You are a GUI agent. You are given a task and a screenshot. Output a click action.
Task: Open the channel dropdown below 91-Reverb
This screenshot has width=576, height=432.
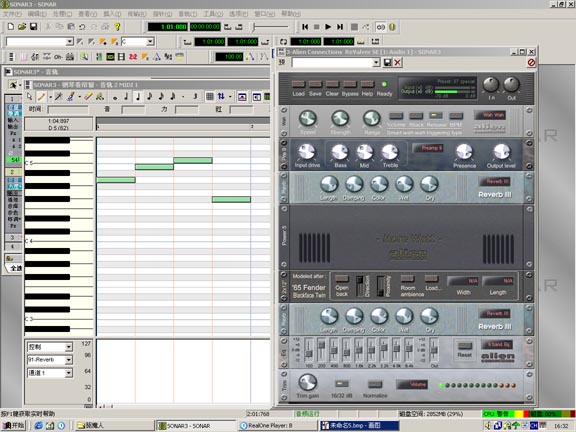68,373
